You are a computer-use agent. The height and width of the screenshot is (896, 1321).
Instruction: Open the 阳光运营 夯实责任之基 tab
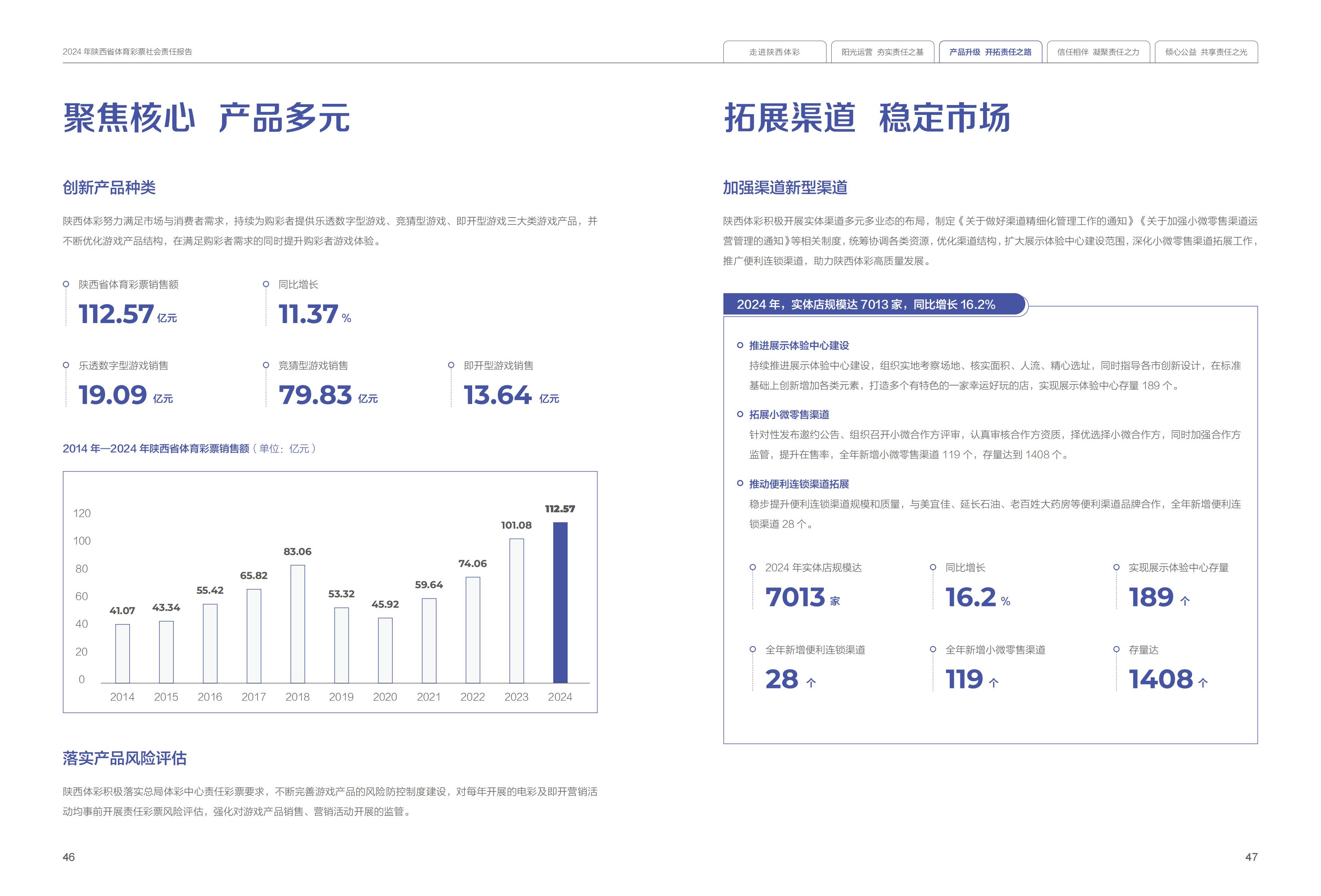[882, 52]
